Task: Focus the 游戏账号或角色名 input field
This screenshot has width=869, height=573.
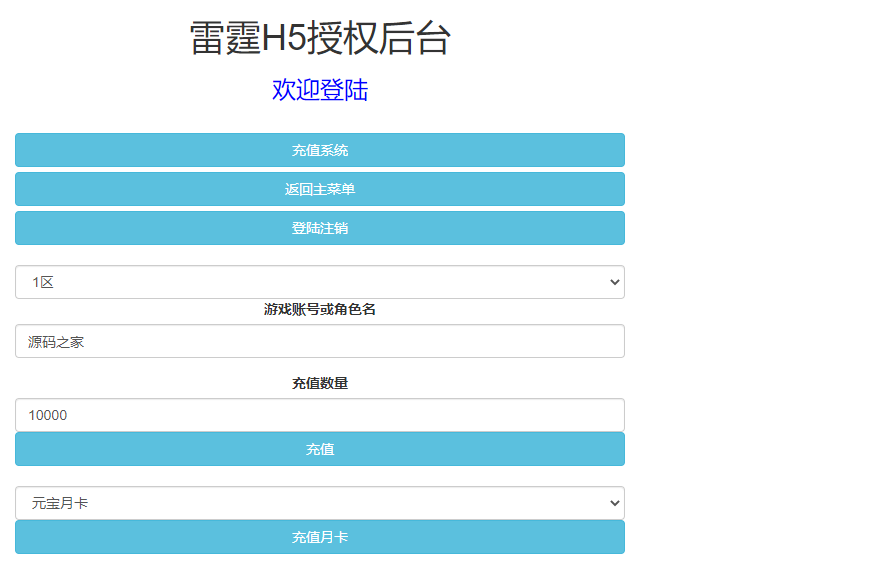Action: tap(320, 341)
